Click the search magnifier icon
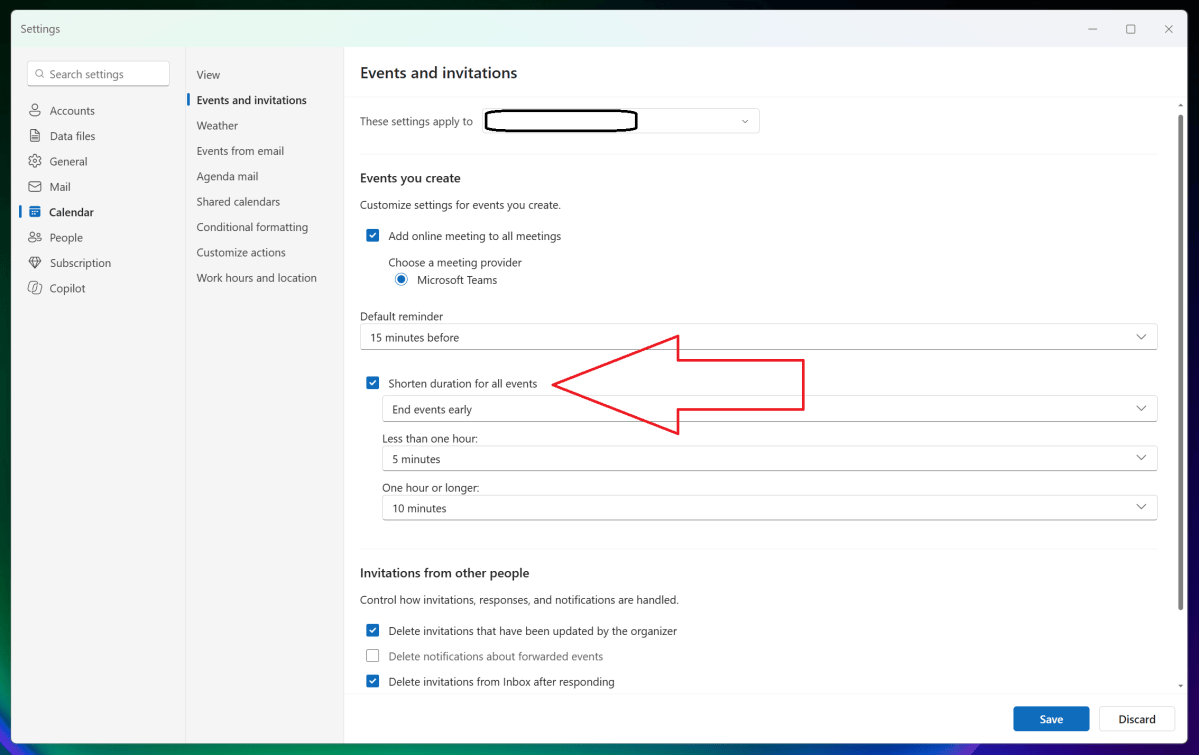The width and height of the screenshot is (1199, 755). coord(40,74)
